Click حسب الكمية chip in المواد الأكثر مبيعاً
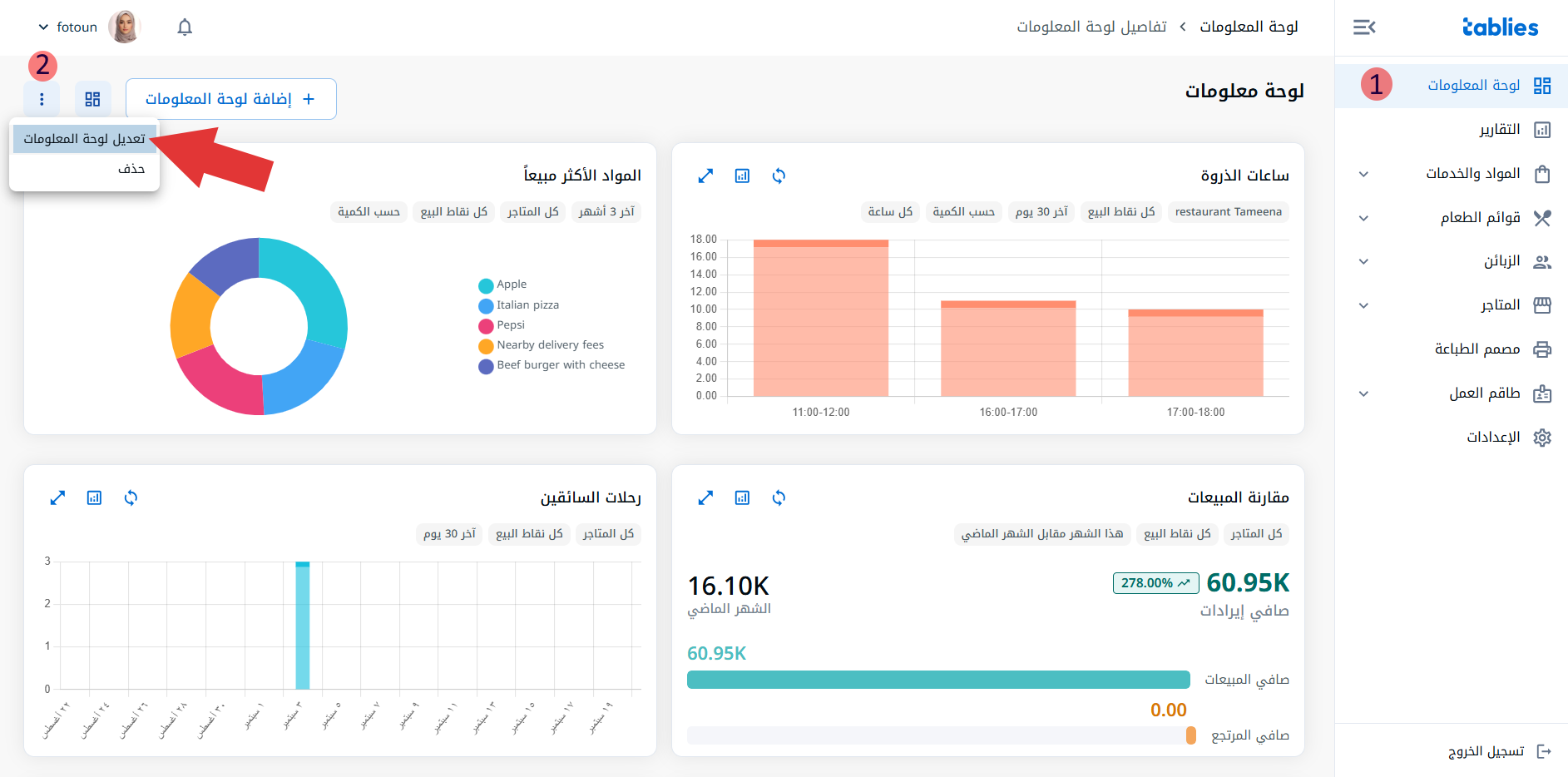This screenshot has height=777, width=1568. click(369, 212)
